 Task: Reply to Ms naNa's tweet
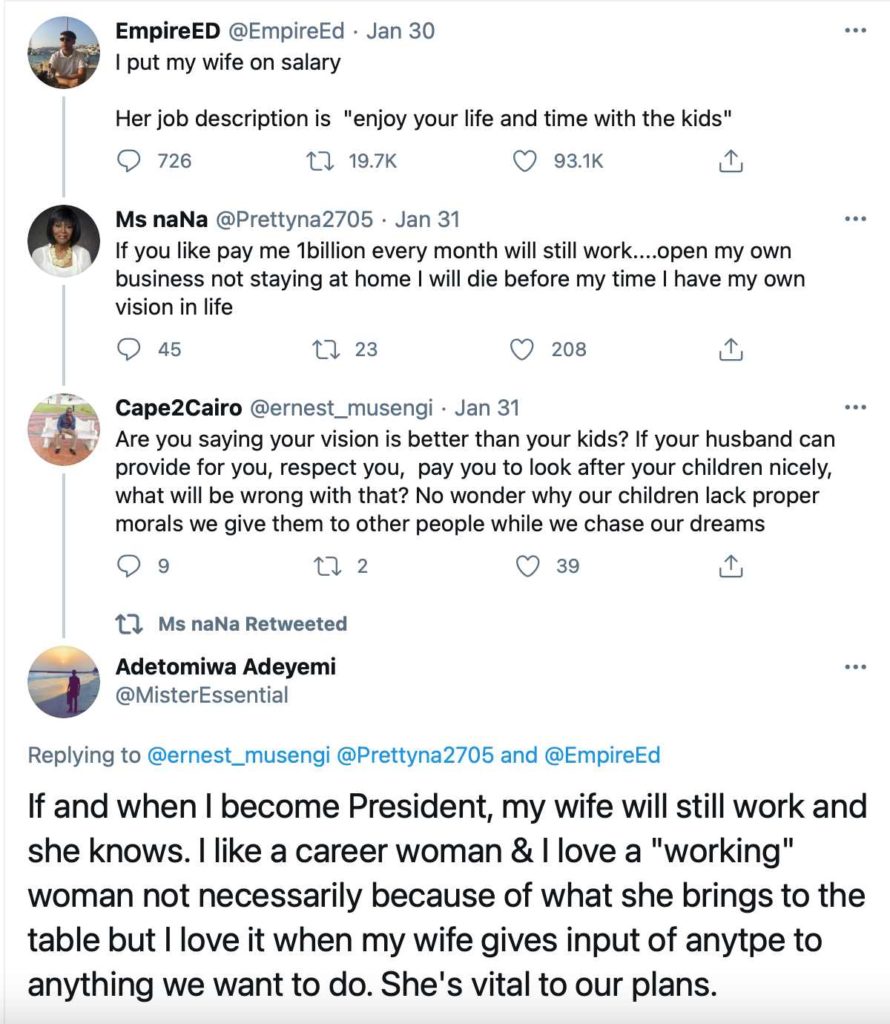(130, 349)
